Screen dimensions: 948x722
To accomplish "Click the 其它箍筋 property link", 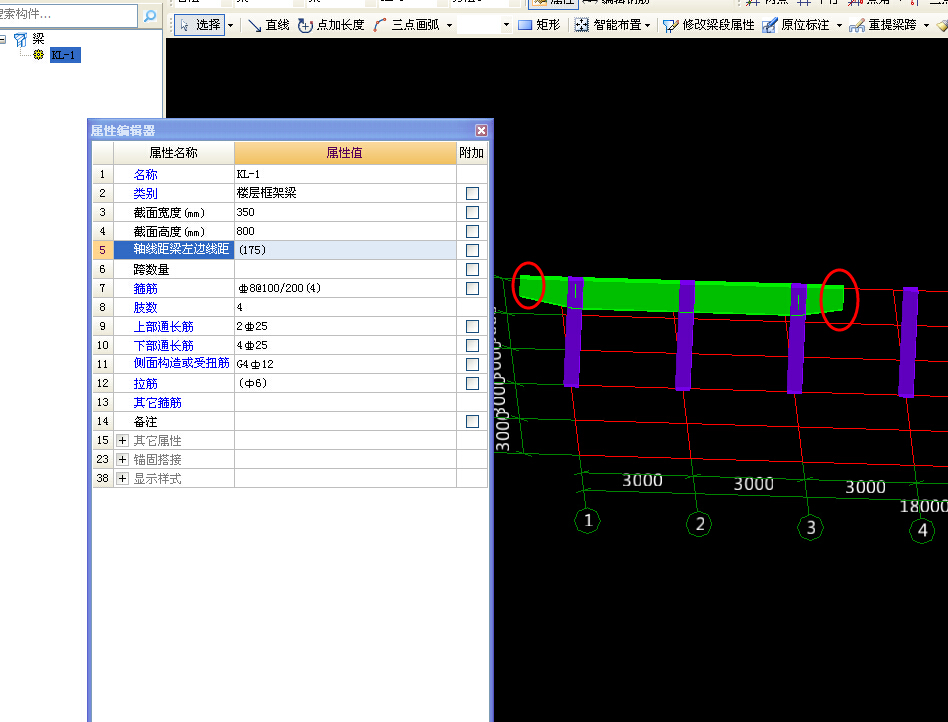I will (157, 402).
